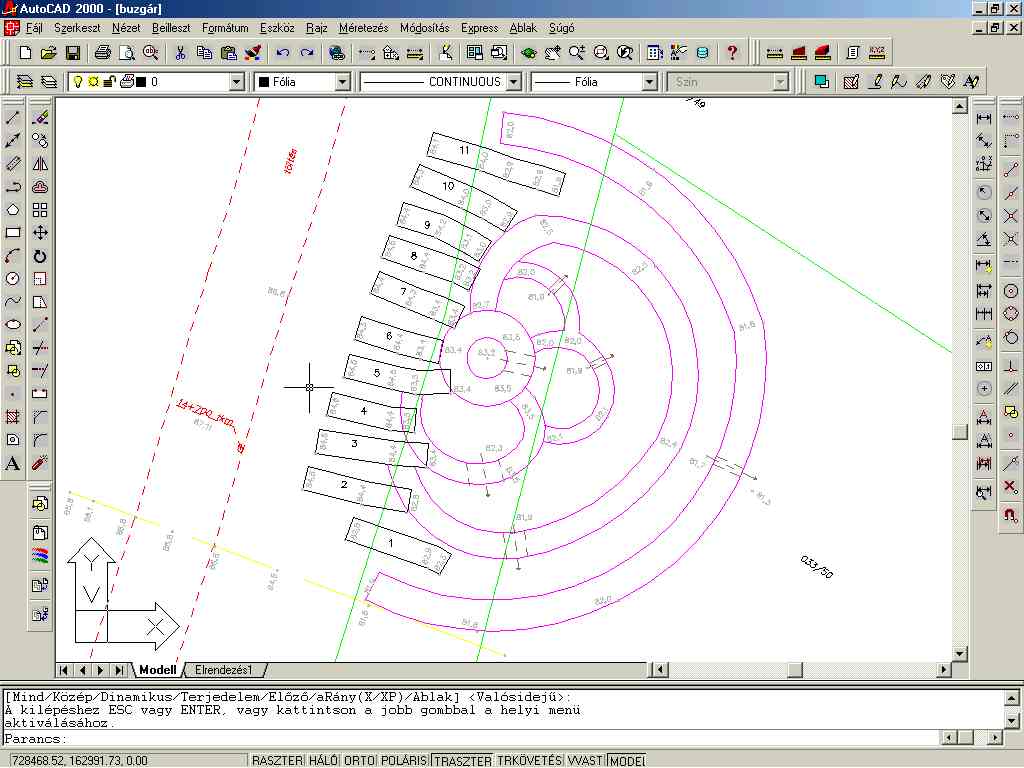The width and height of the screenshot is (1024, 768).
Task: Open the CONTINUOUS linetype dropdown
Action: point(514,82)
